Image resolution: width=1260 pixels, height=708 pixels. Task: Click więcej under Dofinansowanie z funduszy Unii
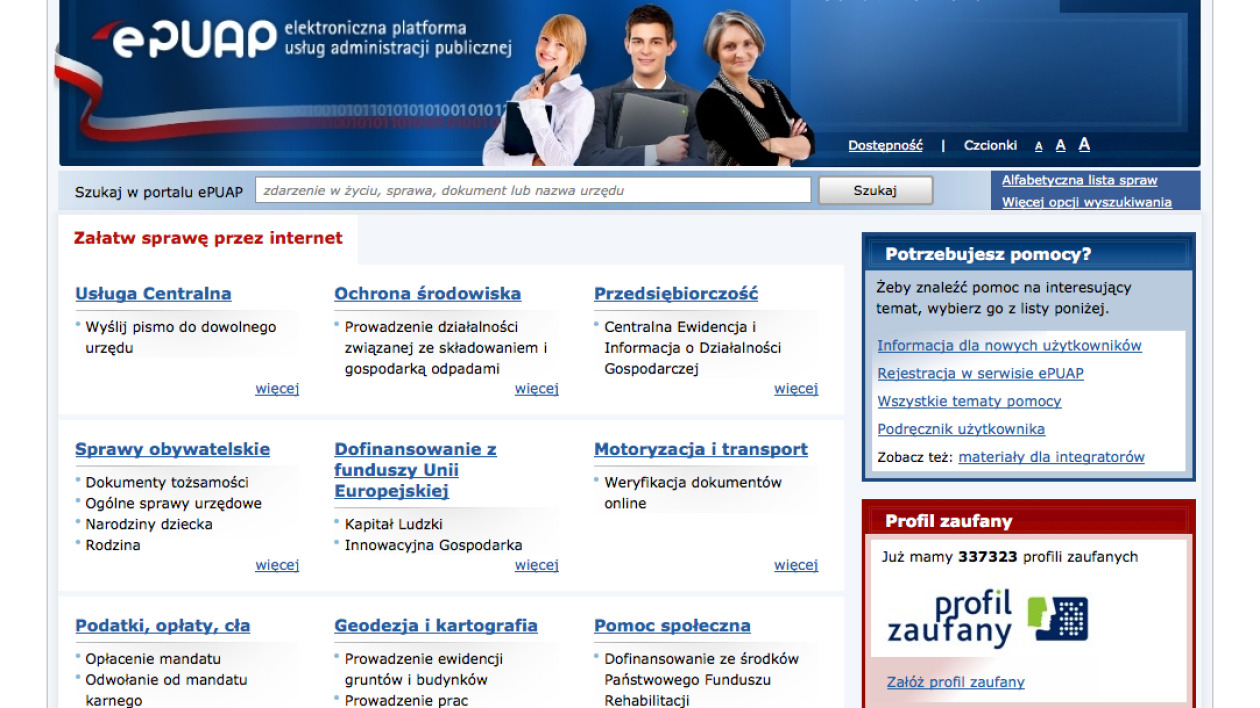[x=537, y=565]
